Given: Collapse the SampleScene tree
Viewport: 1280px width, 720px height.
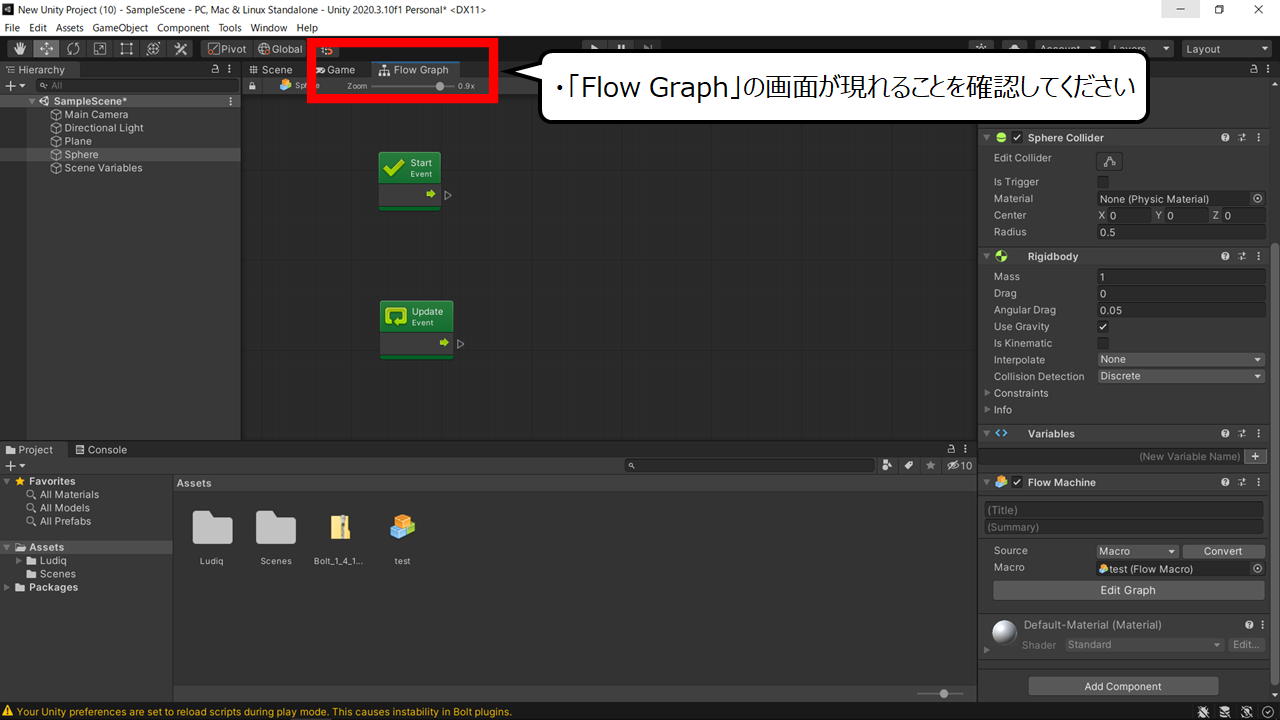Looking at the screenshot, I should 33,101.
